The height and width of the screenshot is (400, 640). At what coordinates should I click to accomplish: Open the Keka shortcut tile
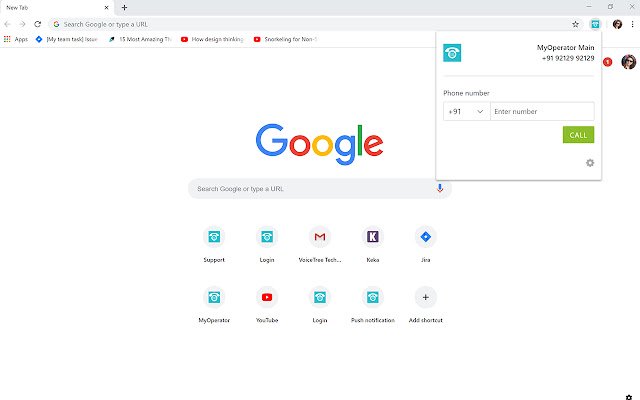click(x=373, y=244)
